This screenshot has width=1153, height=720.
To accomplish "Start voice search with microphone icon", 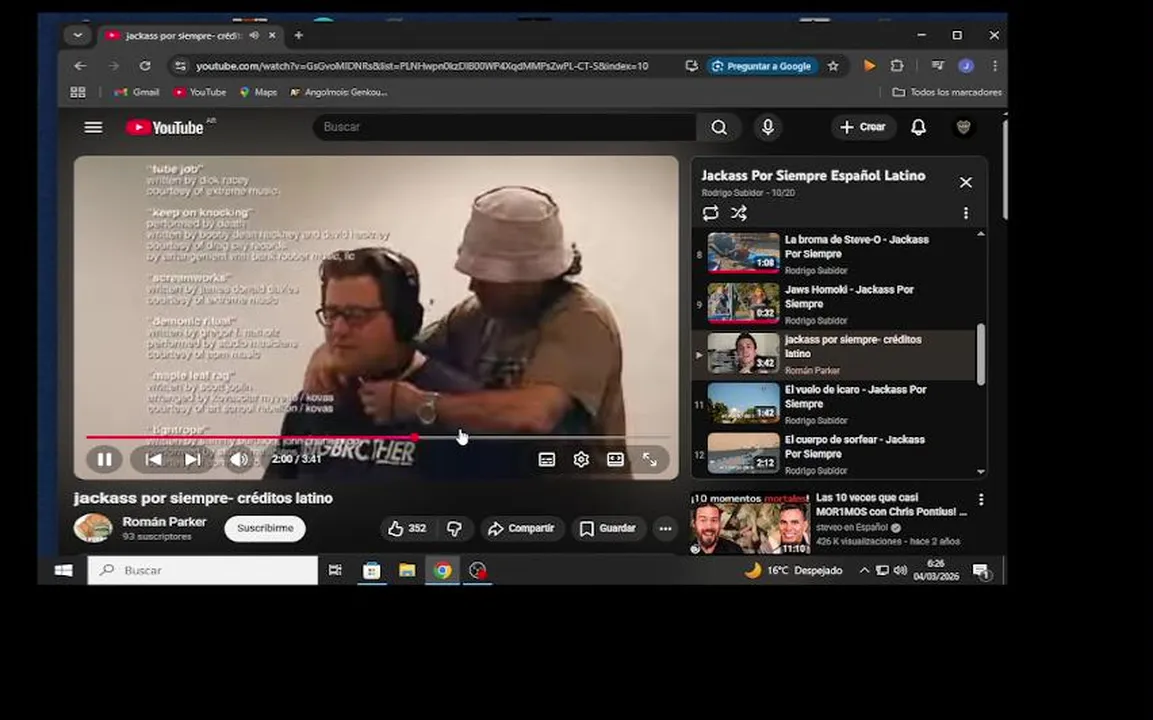I will pyautogui.click(x=768, y=127).
